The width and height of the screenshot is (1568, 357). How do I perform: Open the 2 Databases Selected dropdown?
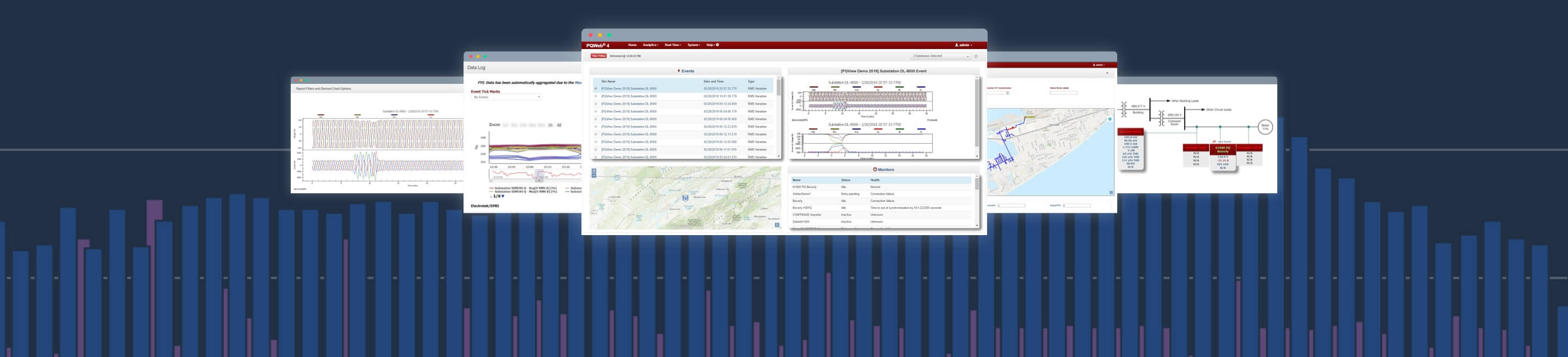point(940,56)
